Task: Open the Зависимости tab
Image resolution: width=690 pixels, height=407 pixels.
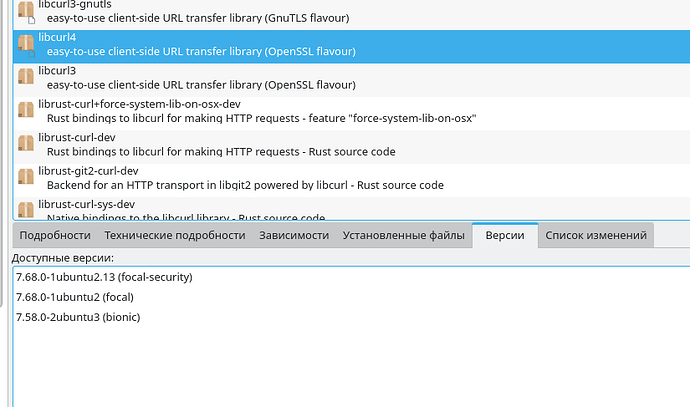Action: (294, 235)
